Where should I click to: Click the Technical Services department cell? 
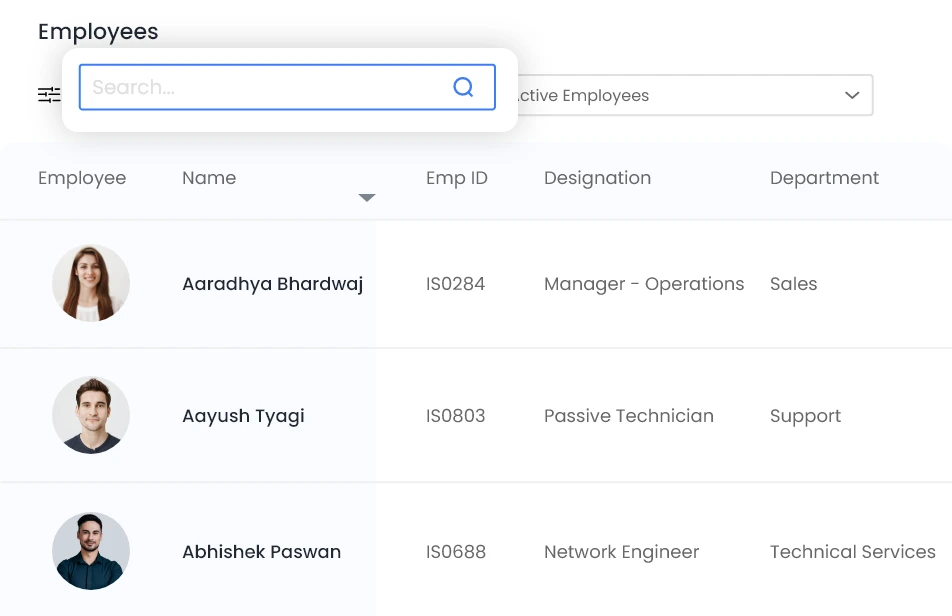point(852,552)
